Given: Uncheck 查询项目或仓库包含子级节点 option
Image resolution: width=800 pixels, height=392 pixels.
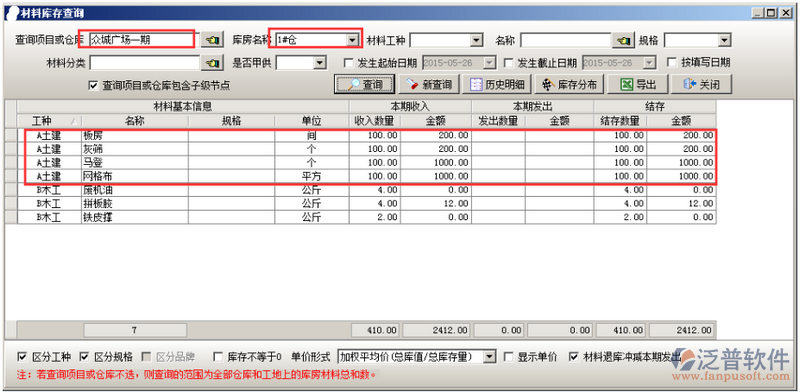Looking at the screenshot, I should (x=93, y=85).
